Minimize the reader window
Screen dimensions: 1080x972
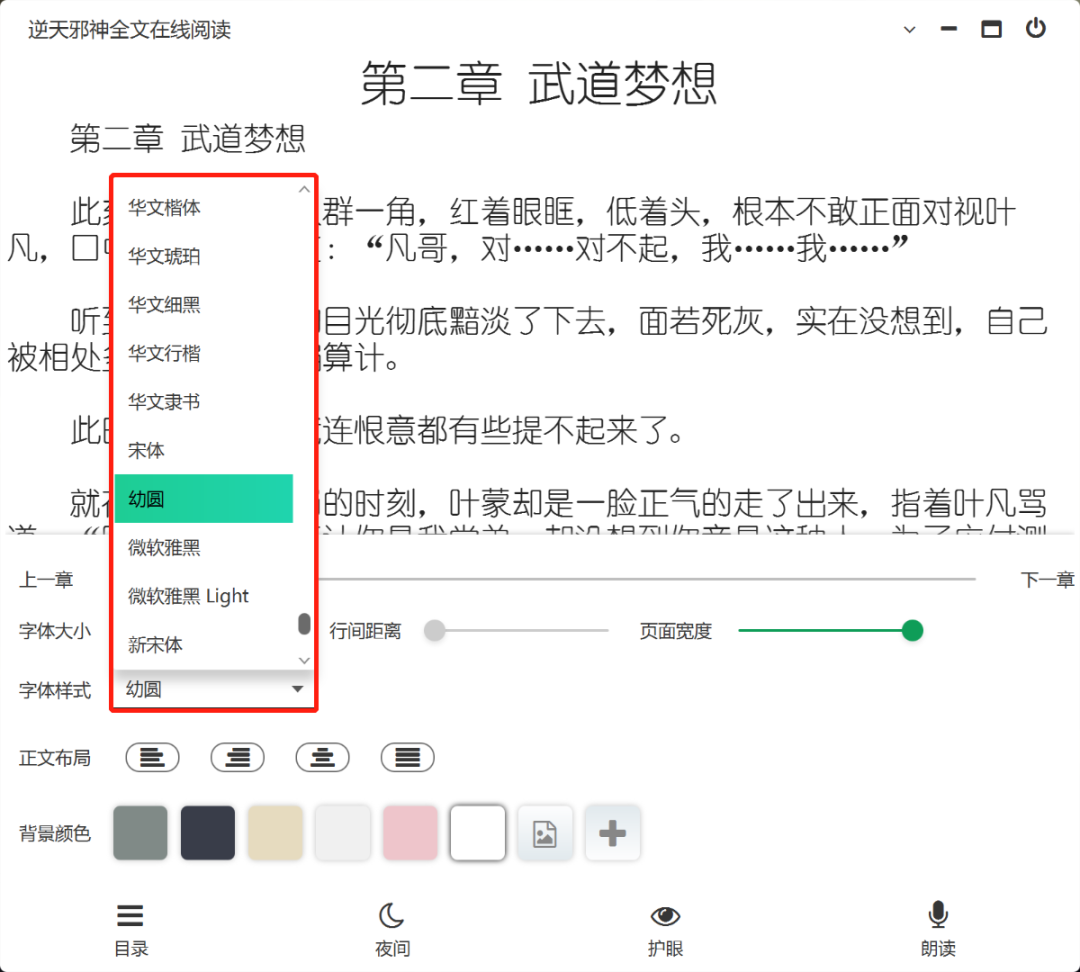[x=949, y=29]
